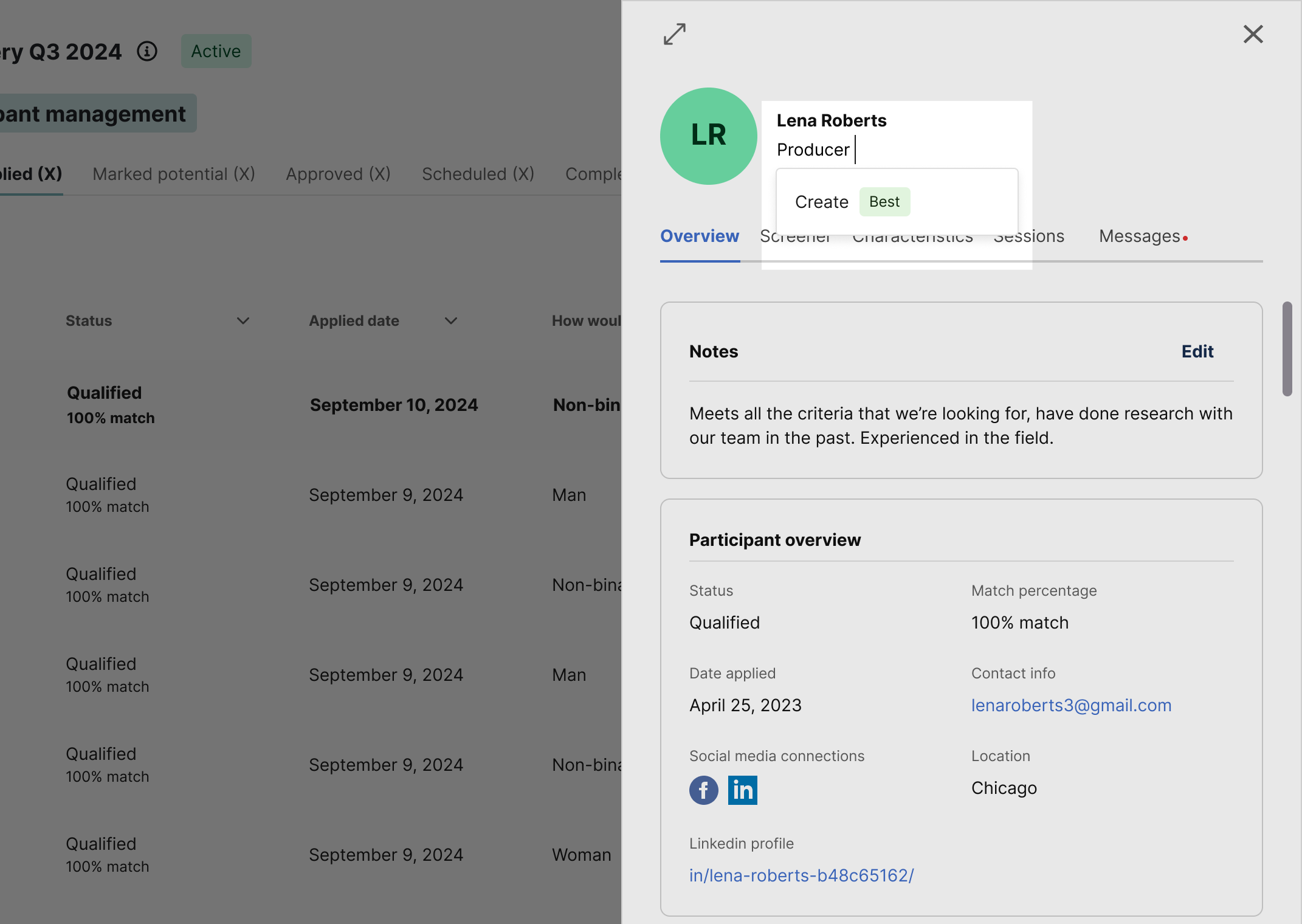1302x924 pixels.
Task: Open the study info icon next to Q3 2024
Action: pyautogui.click(x=147, y=52)
